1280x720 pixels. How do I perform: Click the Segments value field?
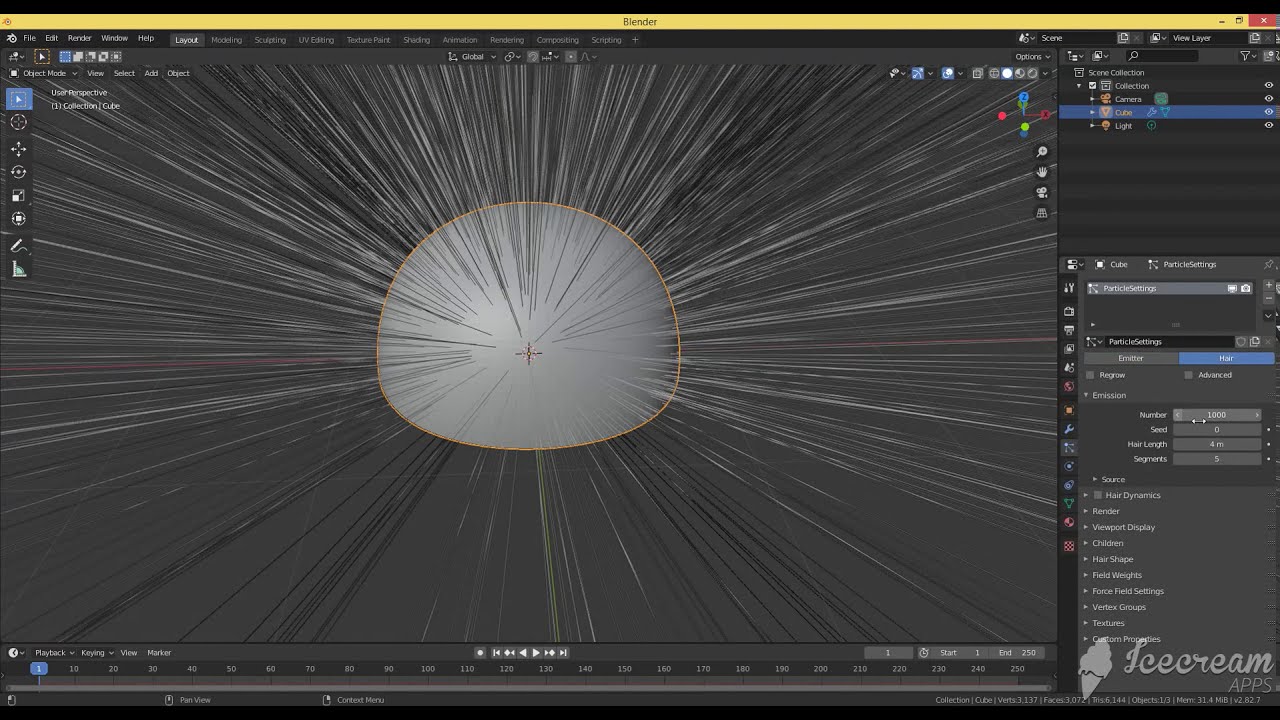[x=1216, y=459]
